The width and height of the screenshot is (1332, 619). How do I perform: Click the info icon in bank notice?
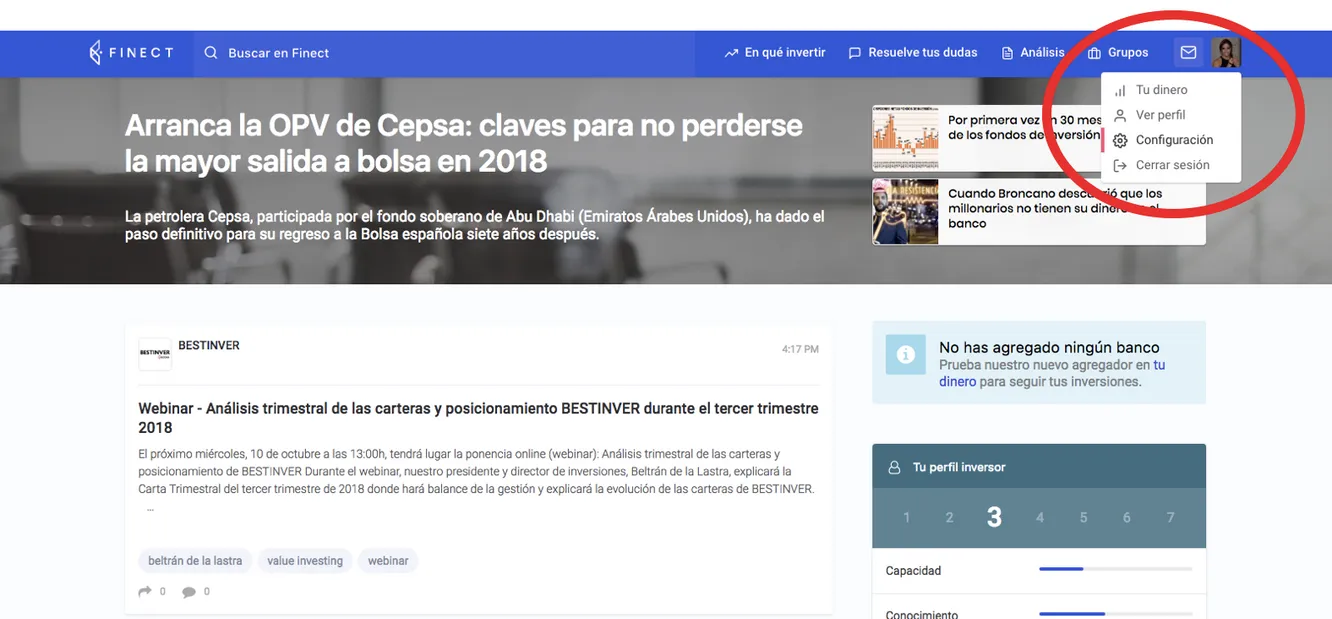[905, 355]
